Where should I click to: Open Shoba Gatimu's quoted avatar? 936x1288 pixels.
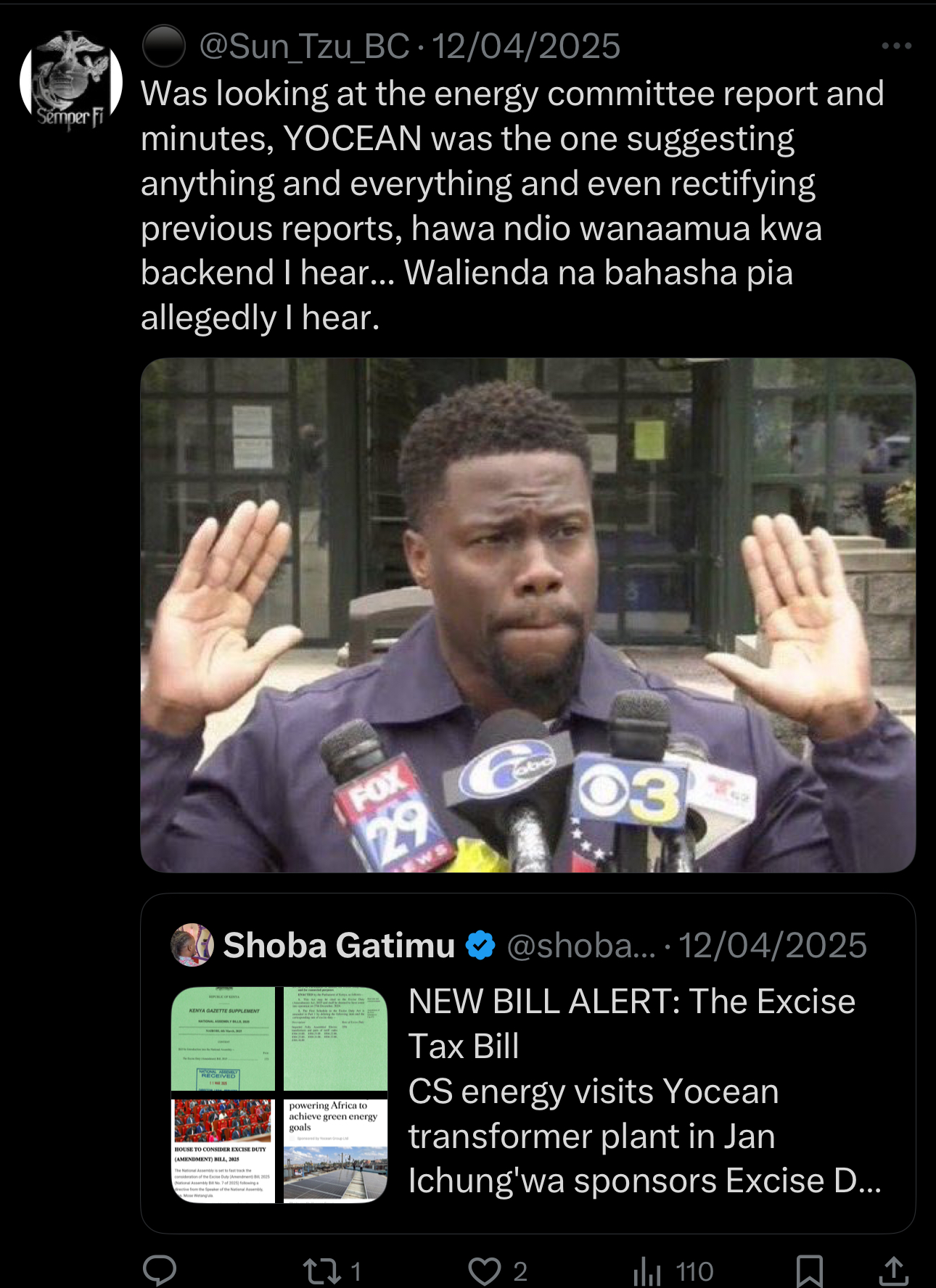[192, 945]
